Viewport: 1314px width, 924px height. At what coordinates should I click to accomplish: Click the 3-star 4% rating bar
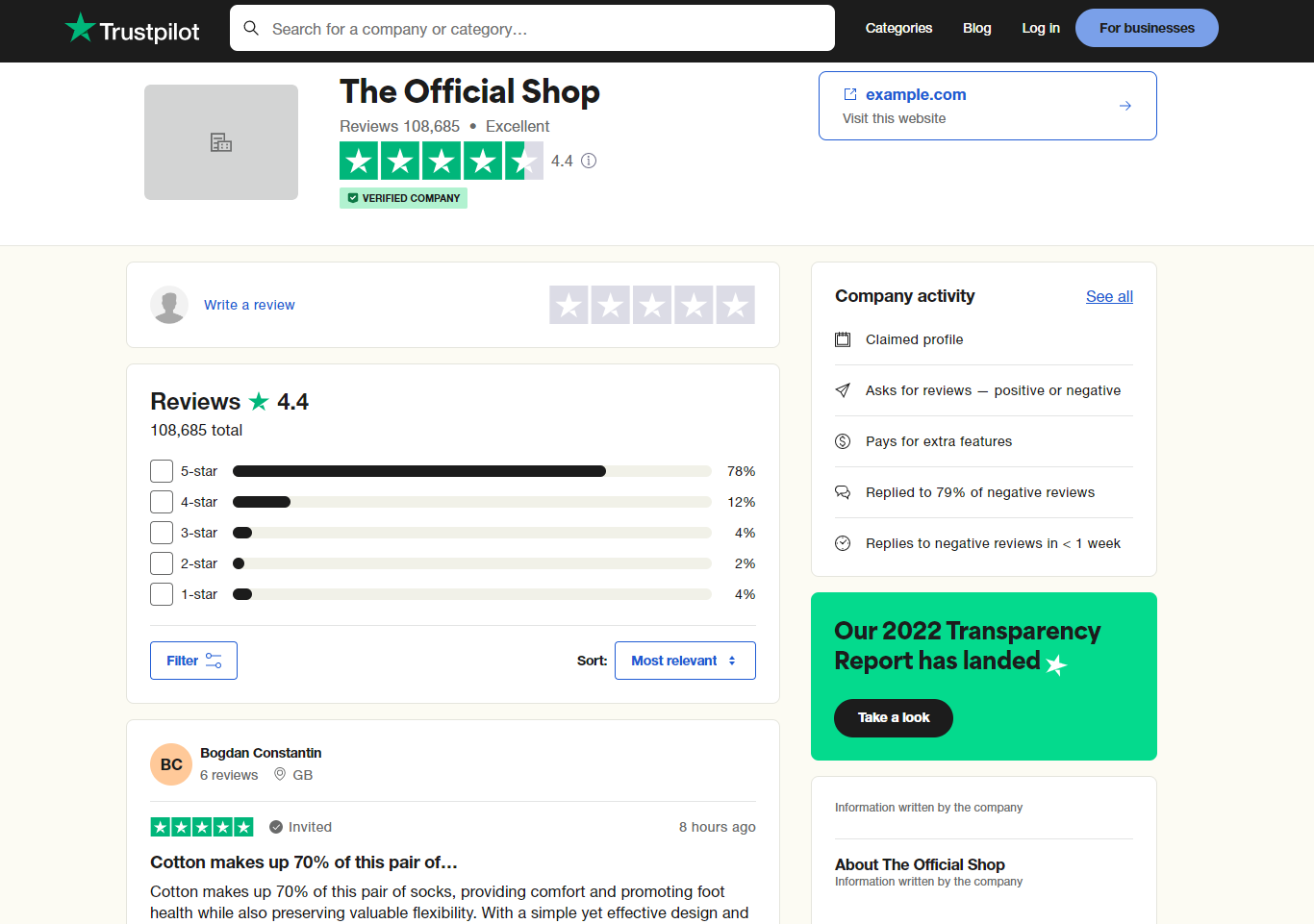click(472, 533)
